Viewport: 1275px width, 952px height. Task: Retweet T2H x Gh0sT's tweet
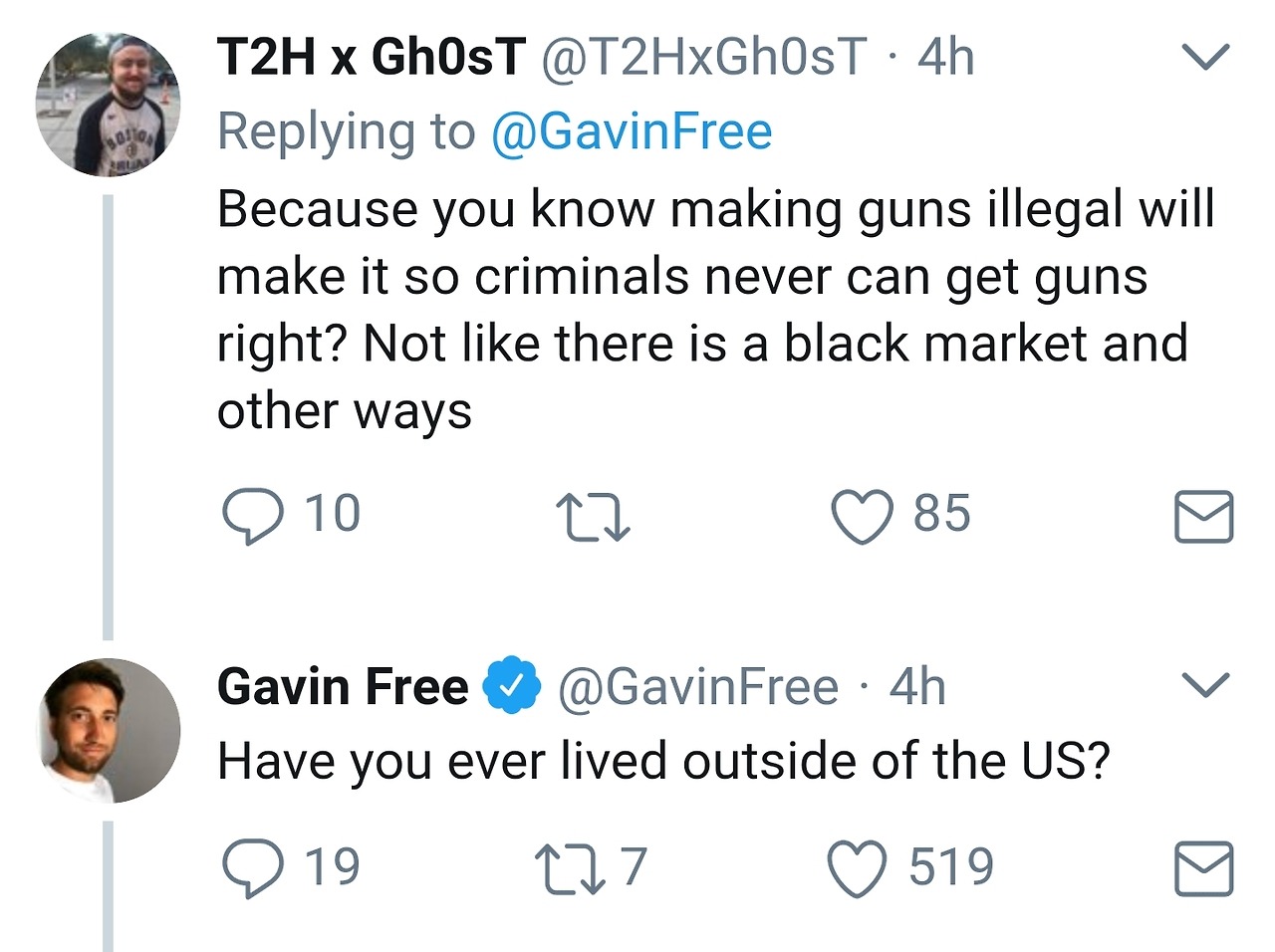pyautogui.click(x=592, y=517)
